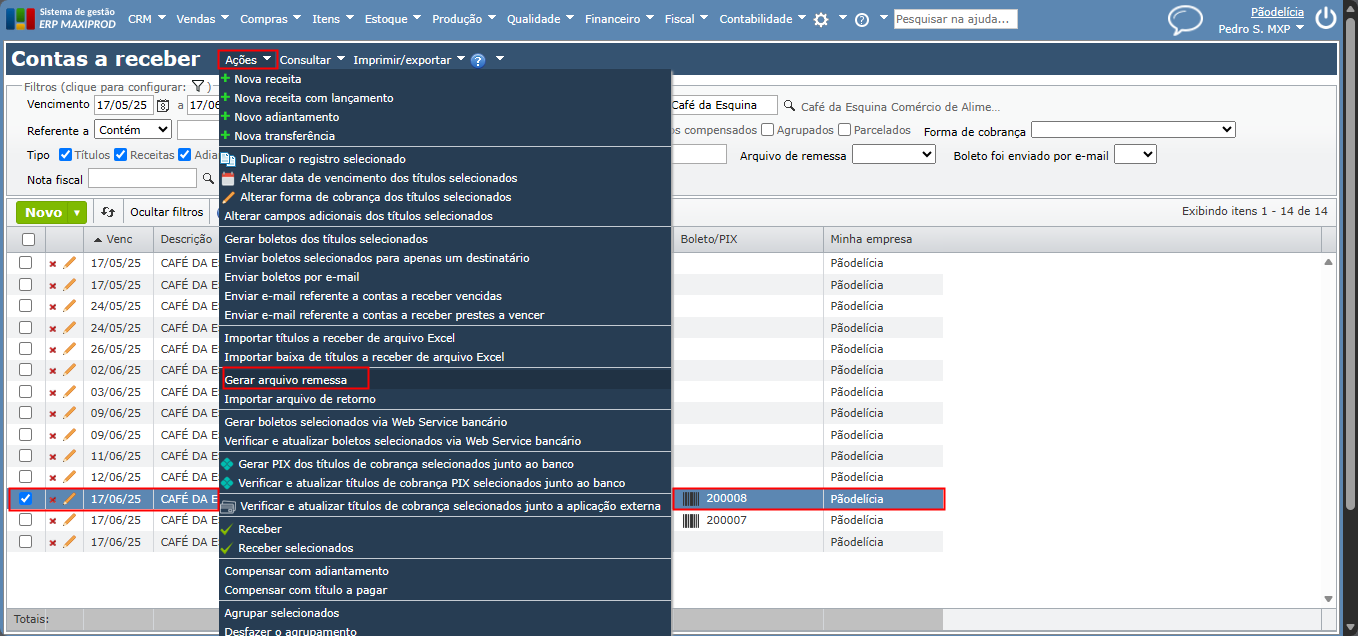Open the Forma de cobrança dropdown
This screenshot has width=1358, height=636.
pos(1133,130)
